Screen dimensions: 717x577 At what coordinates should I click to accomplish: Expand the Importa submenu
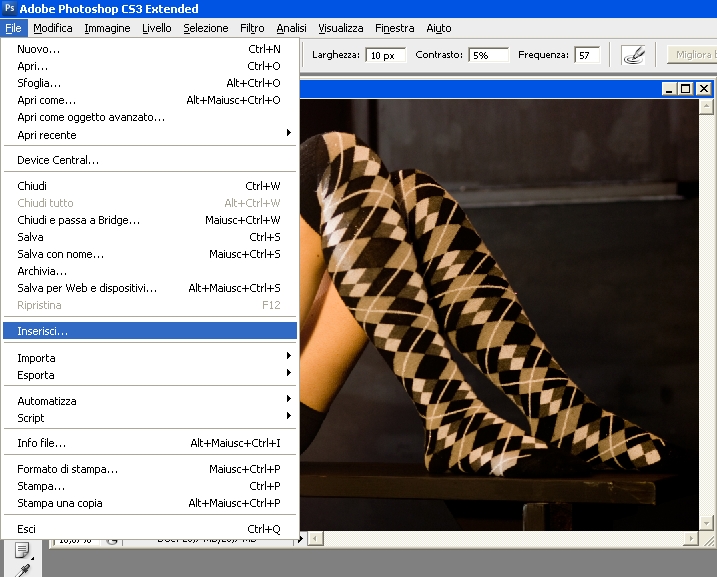[x=150, y=358]
